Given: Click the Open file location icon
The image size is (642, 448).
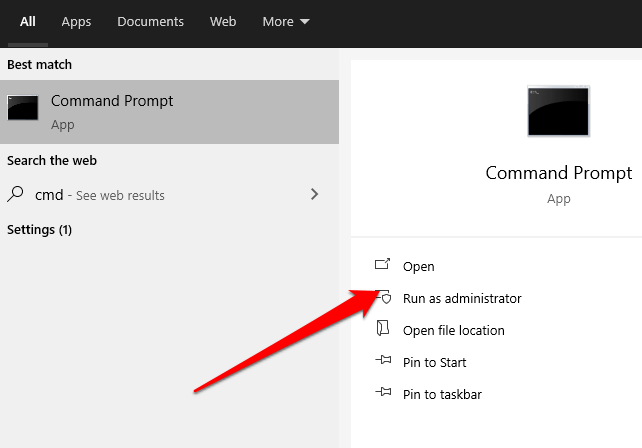Looking at the screenshot, I should coord(382,330).
